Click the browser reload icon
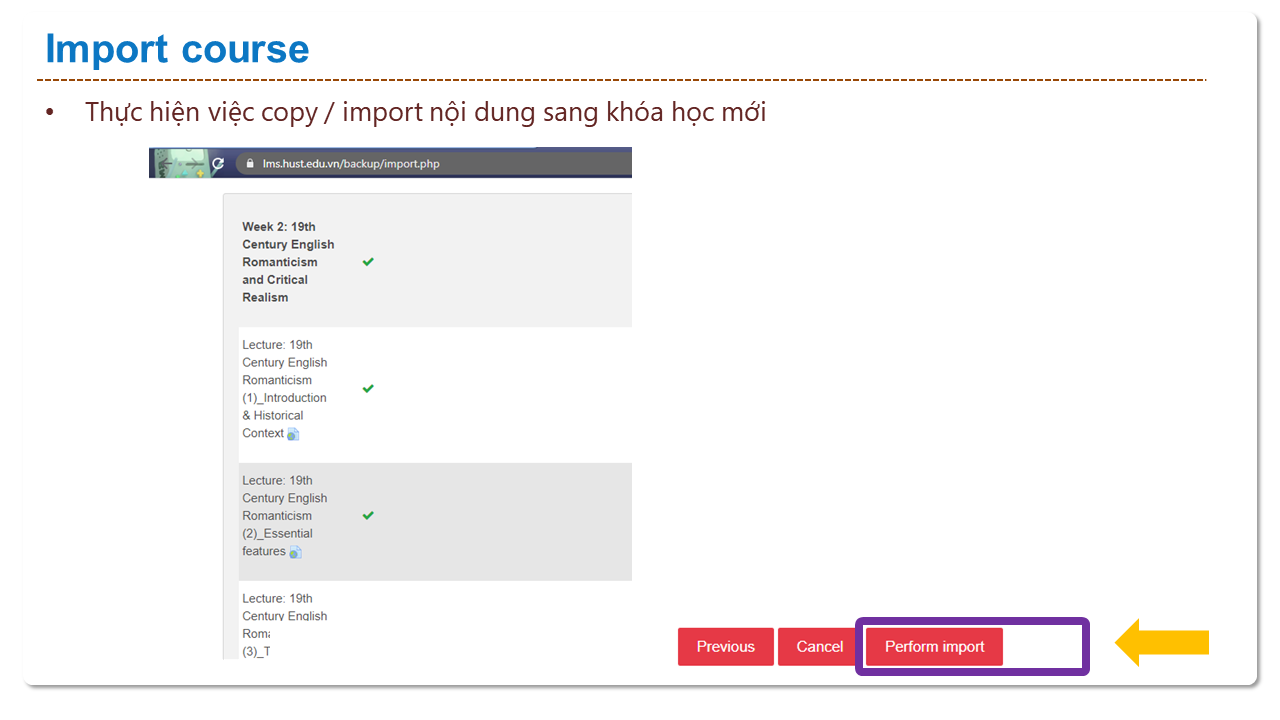Viewport: 1280px width, 720px height. click(x=217, y=163)
